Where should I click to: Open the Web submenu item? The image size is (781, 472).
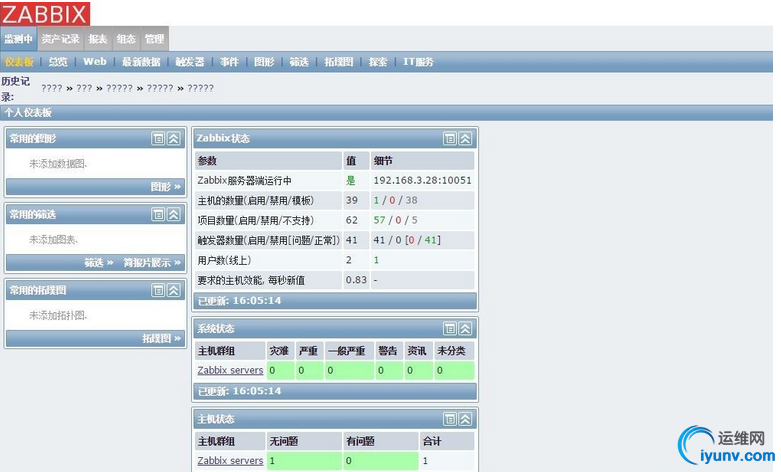pos(95,62)
